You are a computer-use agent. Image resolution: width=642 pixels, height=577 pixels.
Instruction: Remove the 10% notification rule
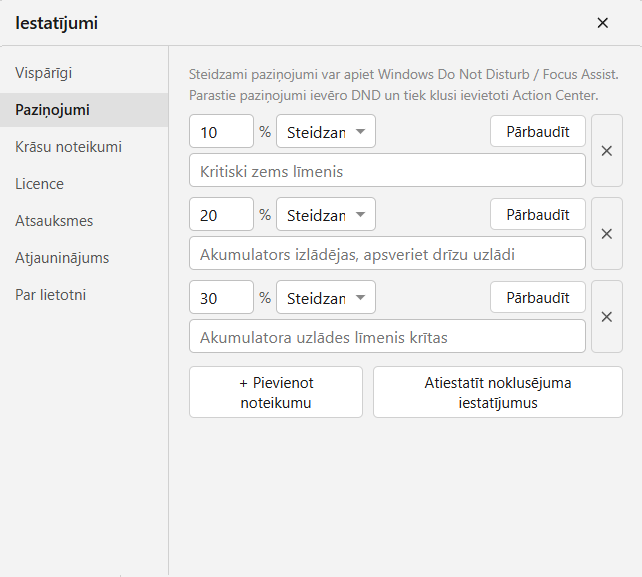coord(607,151)
